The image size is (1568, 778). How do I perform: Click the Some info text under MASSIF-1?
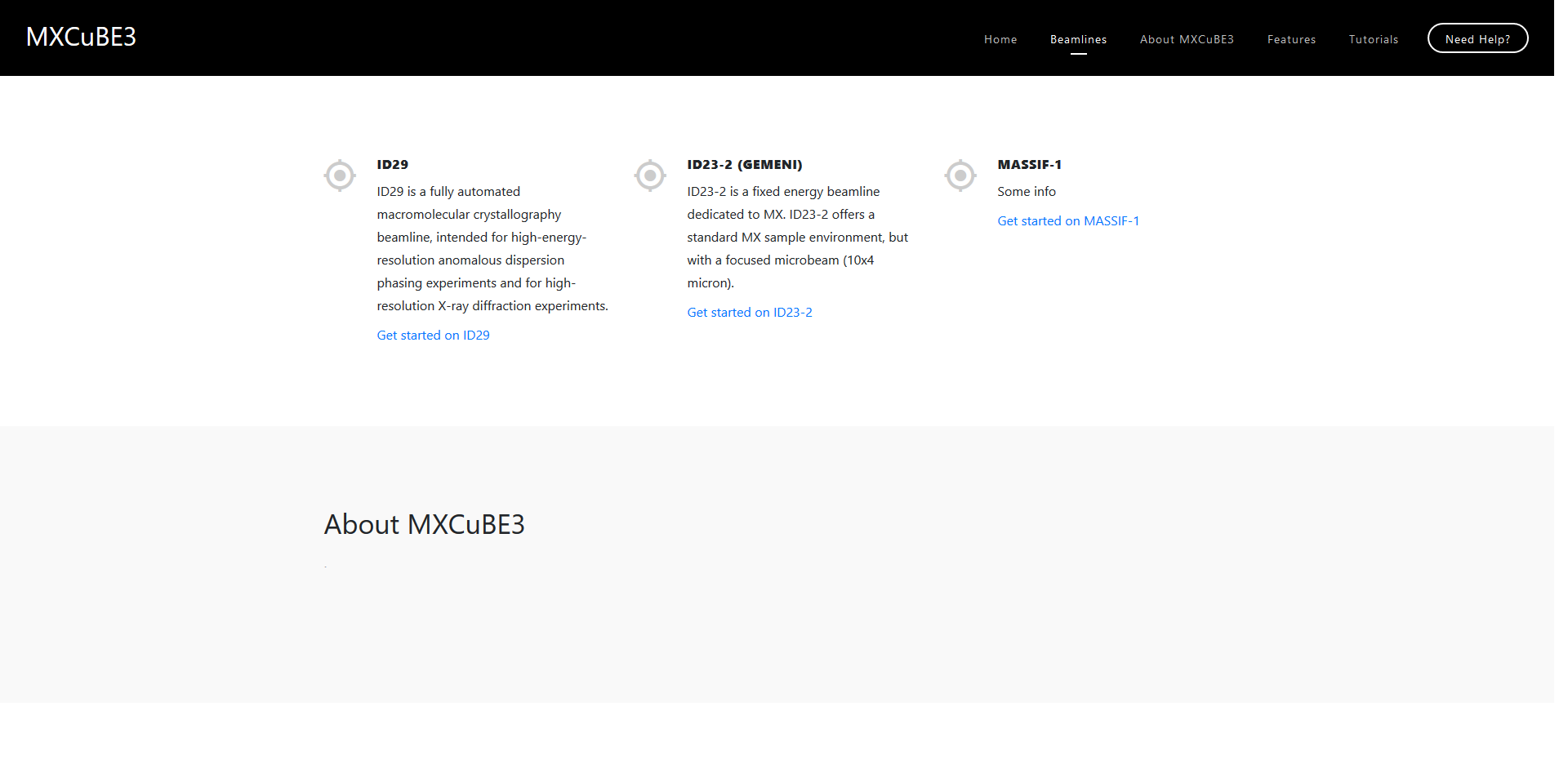pyautogui.click(x=1027, y=191)
